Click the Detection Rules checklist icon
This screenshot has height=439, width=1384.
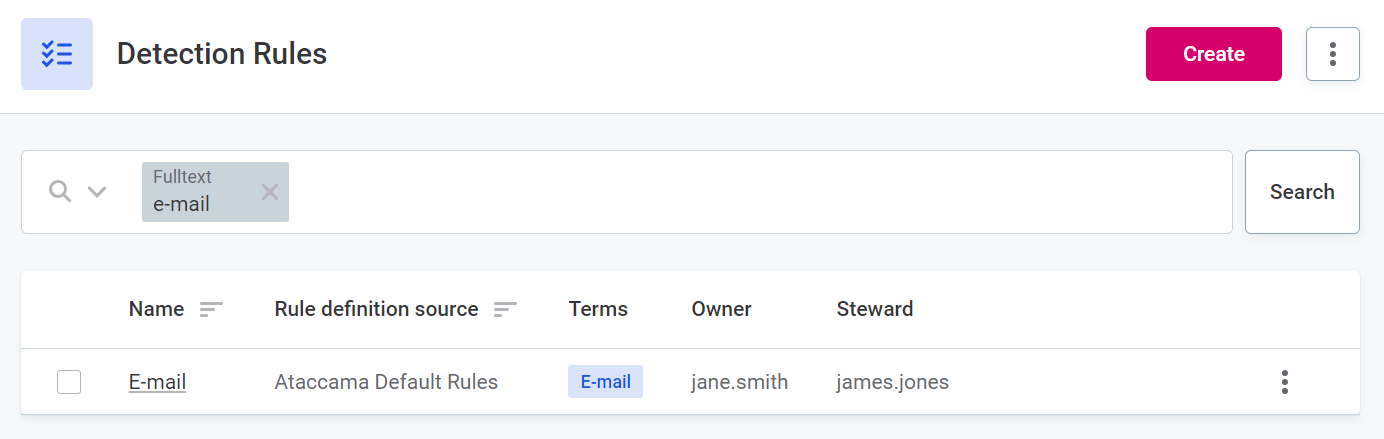point(57,54)
